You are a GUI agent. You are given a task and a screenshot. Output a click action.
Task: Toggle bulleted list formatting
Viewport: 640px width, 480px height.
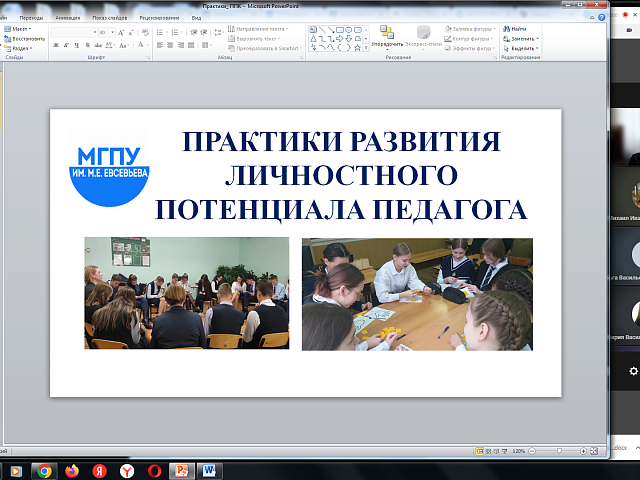[x=161, y=31]
